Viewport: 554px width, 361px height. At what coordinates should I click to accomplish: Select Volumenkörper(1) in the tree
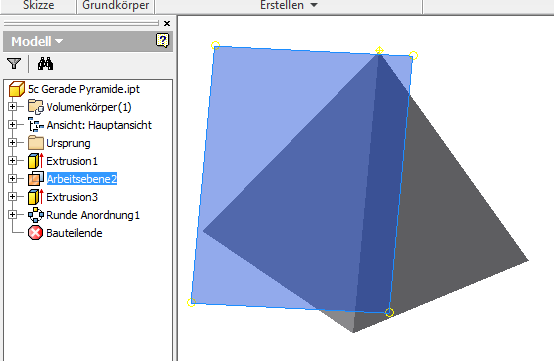[x=89, y=107]
